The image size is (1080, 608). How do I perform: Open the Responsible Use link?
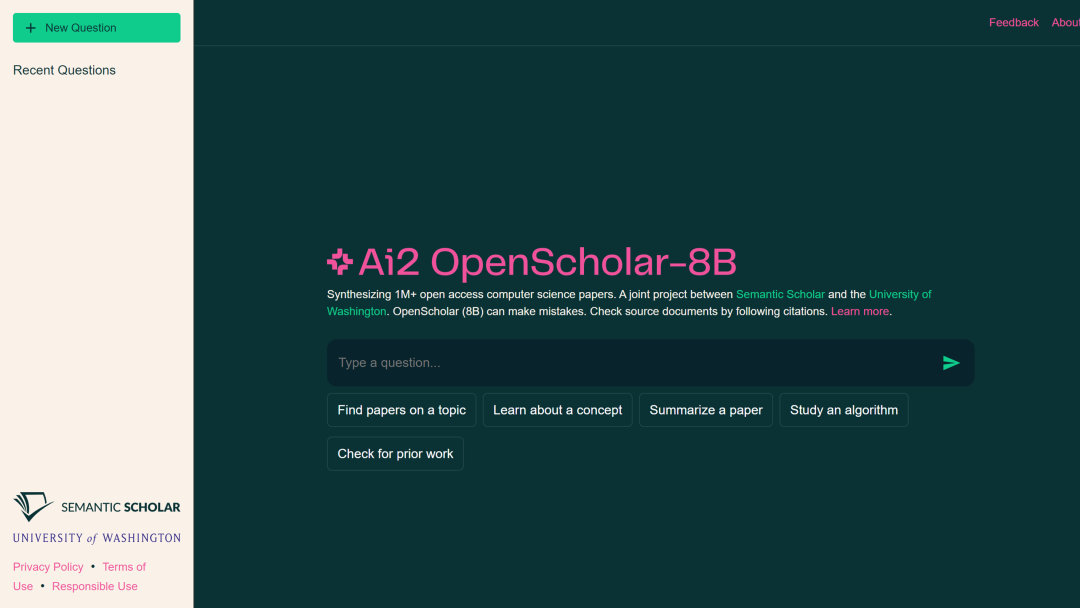[x=94, y=587]
